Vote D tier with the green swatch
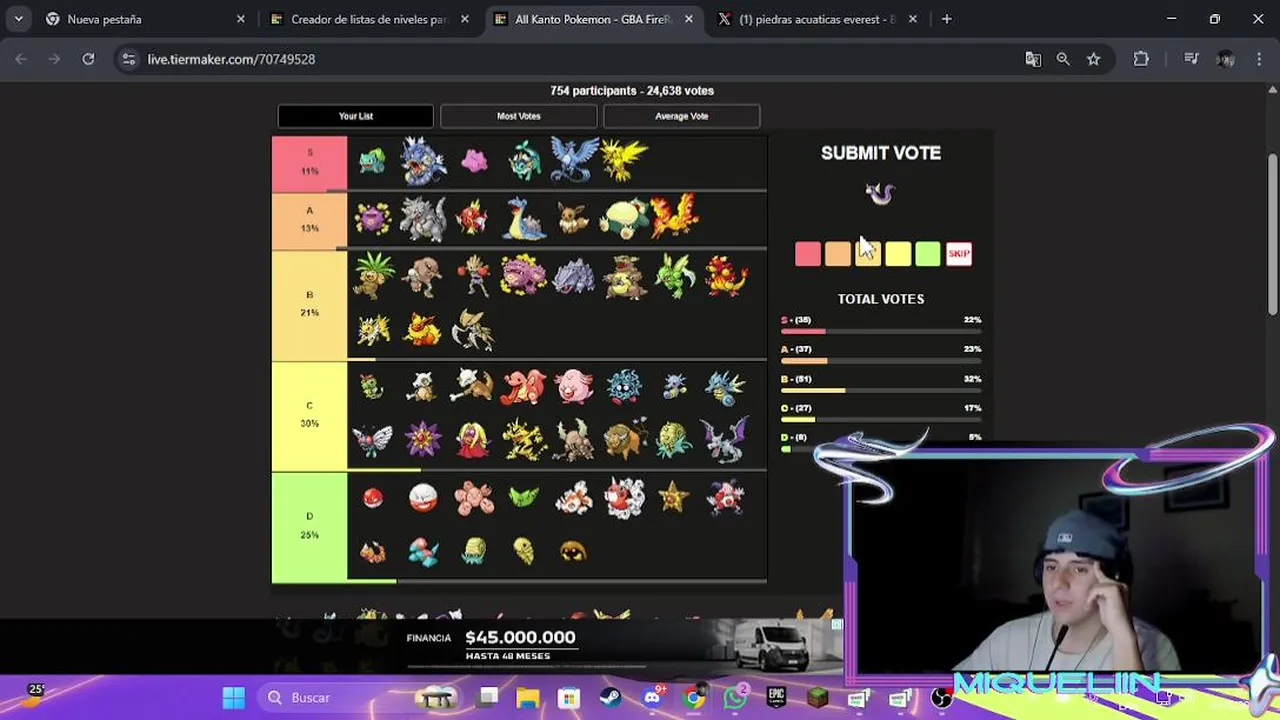Image resolution: width=1280 pixels, height=720 pixels. tap(928, 254)
